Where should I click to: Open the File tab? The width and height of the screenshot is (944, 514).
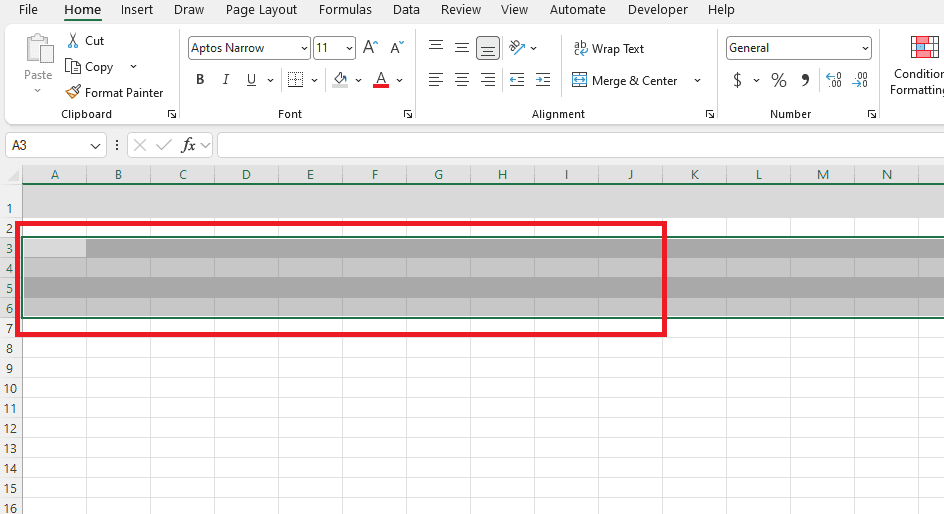click(x=28, y=10)
